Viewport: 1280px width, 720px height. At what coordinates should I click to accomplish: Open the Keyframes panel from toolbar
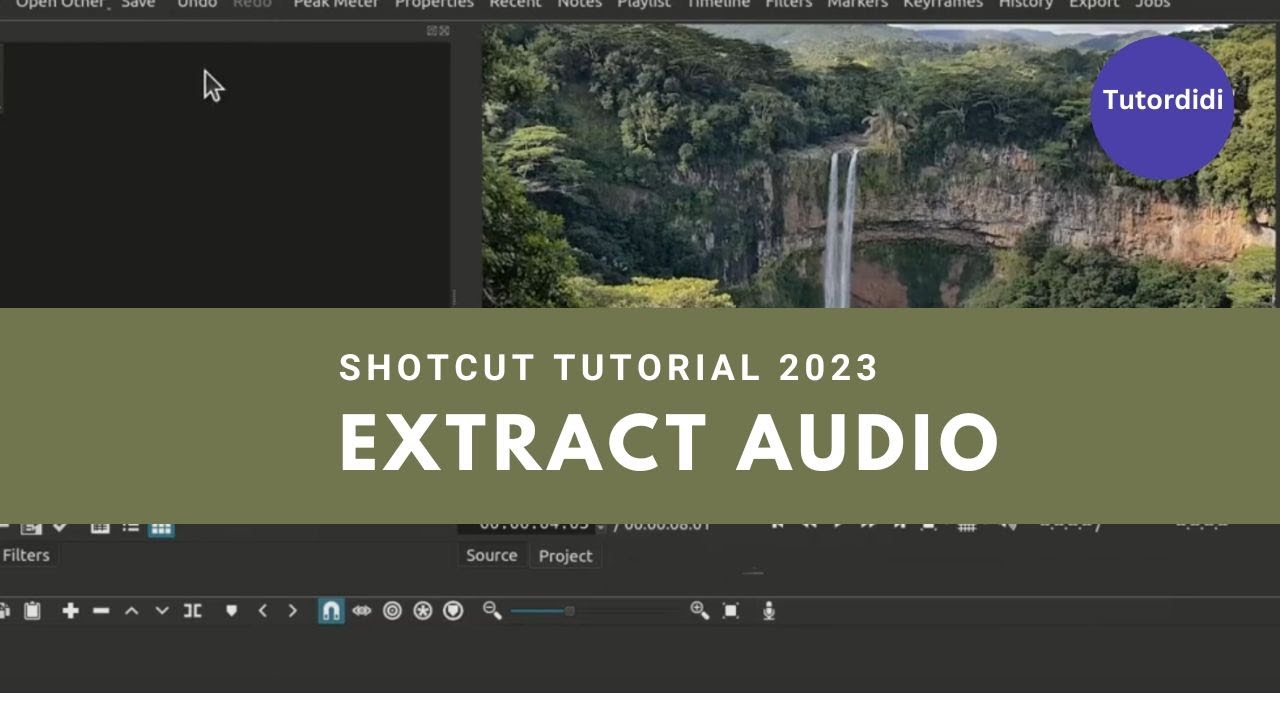(943, 4)
